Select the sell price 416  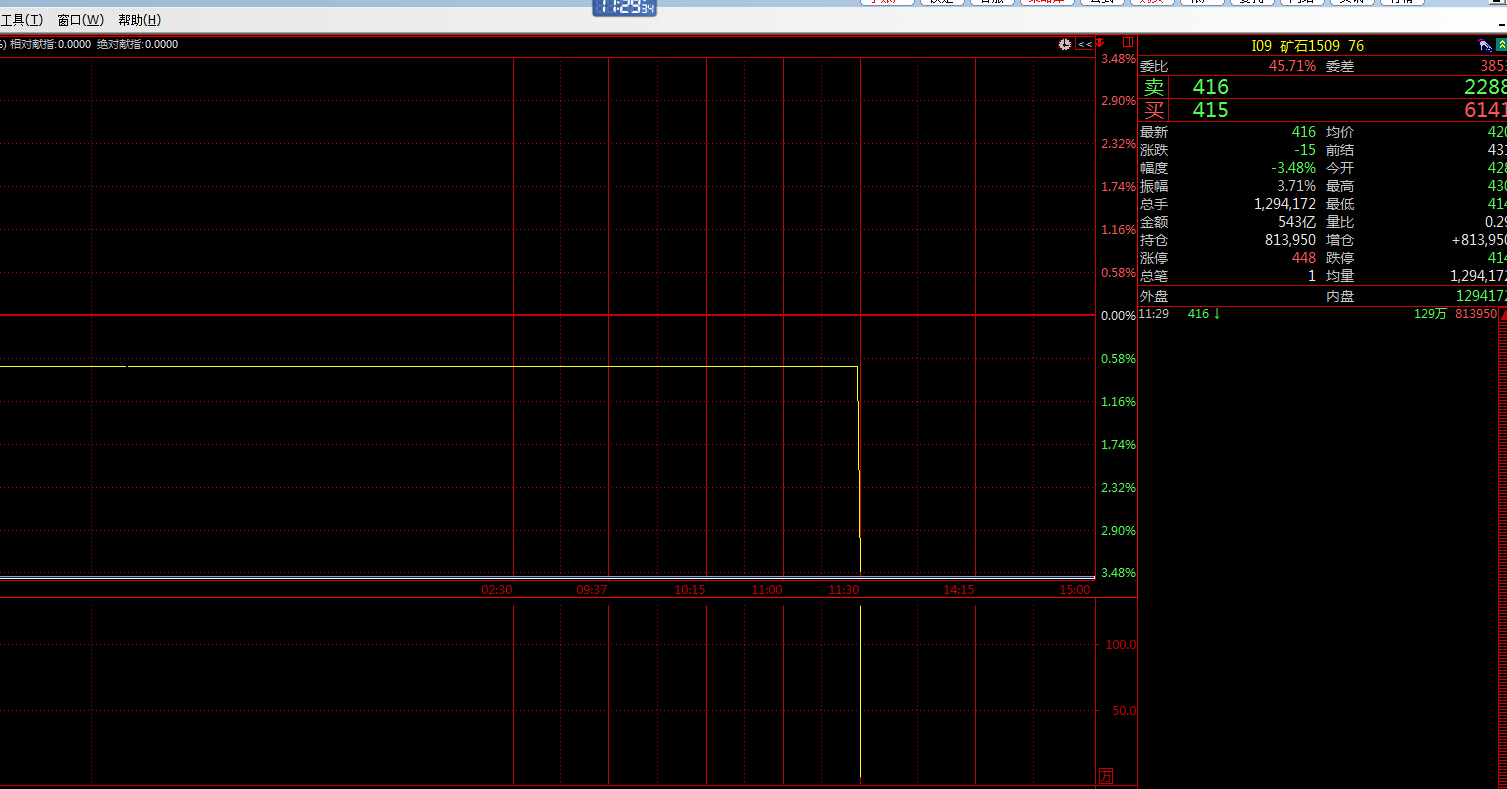(x=1210, y=88)
